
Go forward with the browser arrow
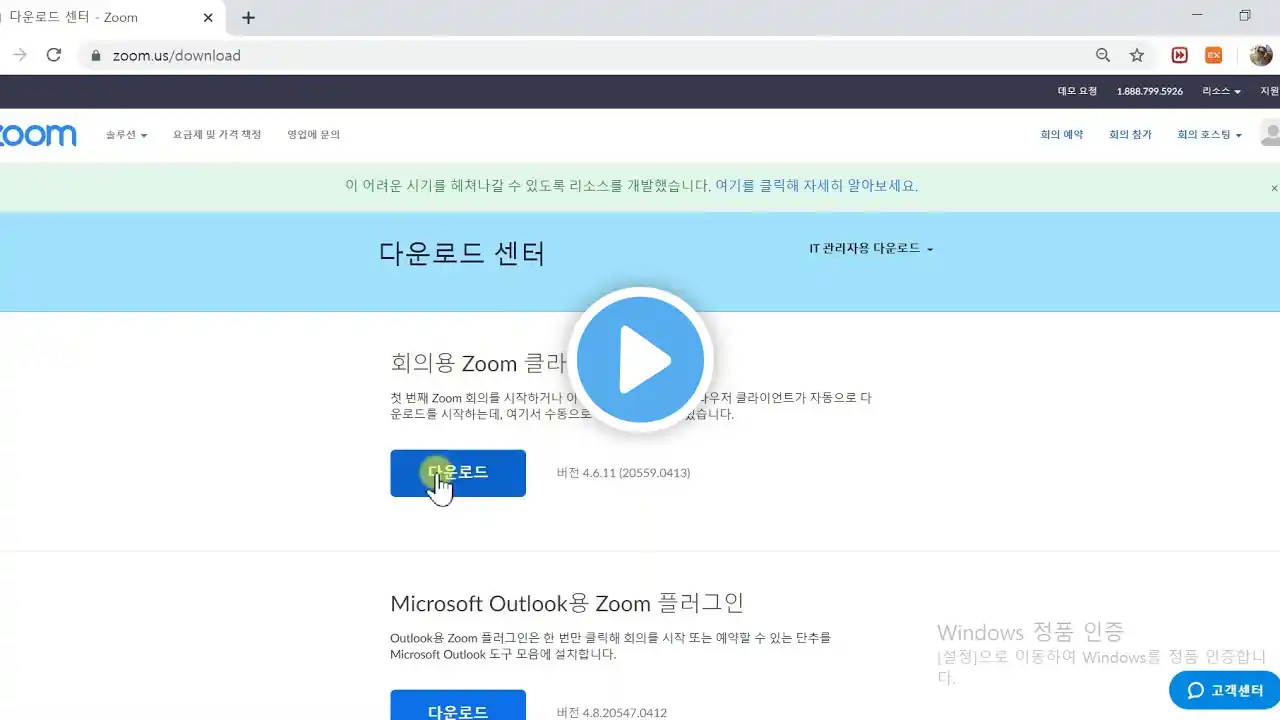[x=19, y=55]
